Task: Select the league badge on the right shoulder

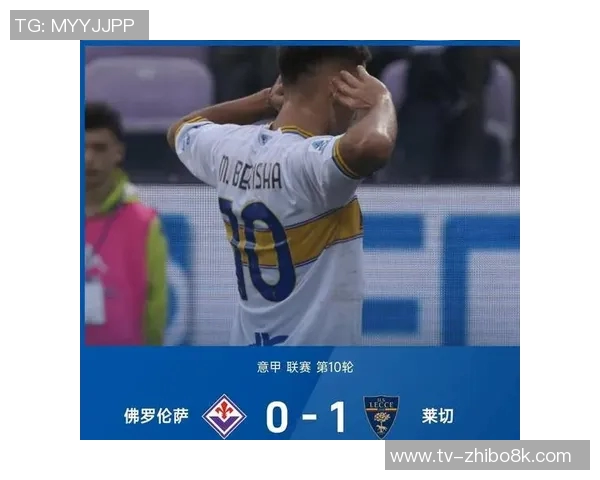Action: click(x=320, y=145)
